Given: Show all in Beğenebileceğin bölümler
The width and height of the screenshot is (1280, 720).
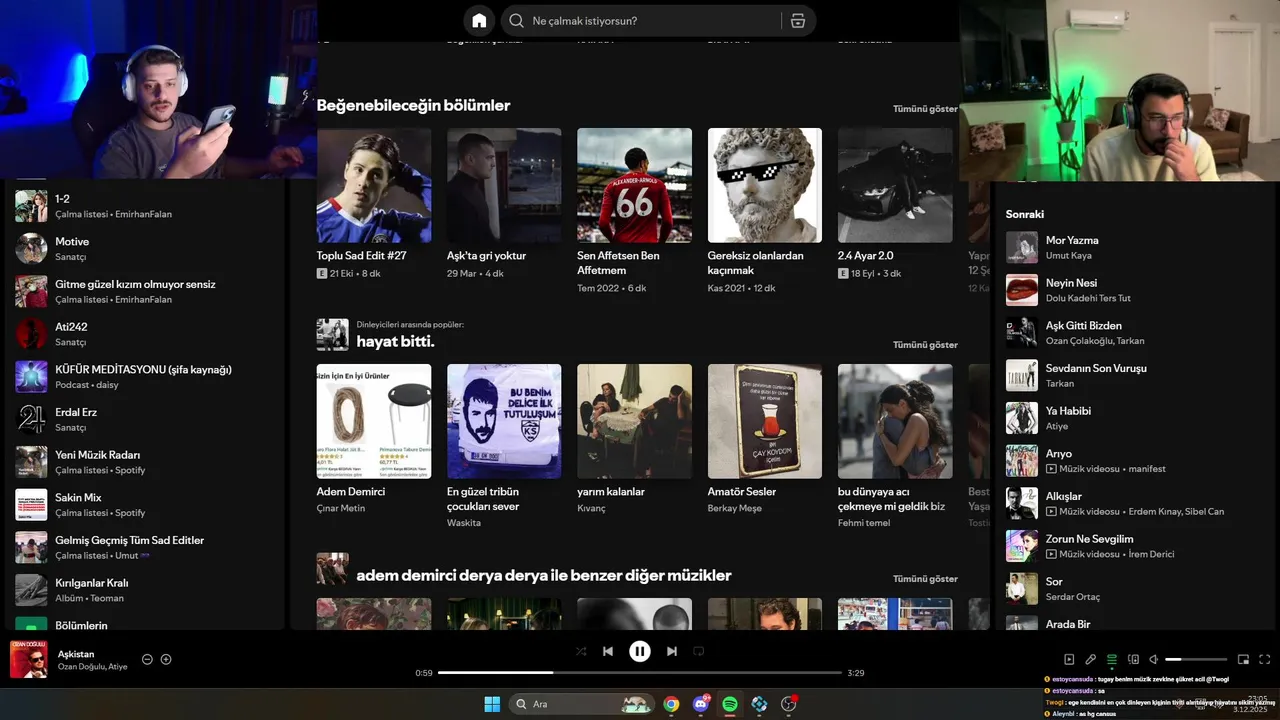Looking at the screenshot, I should click(925, 108).
